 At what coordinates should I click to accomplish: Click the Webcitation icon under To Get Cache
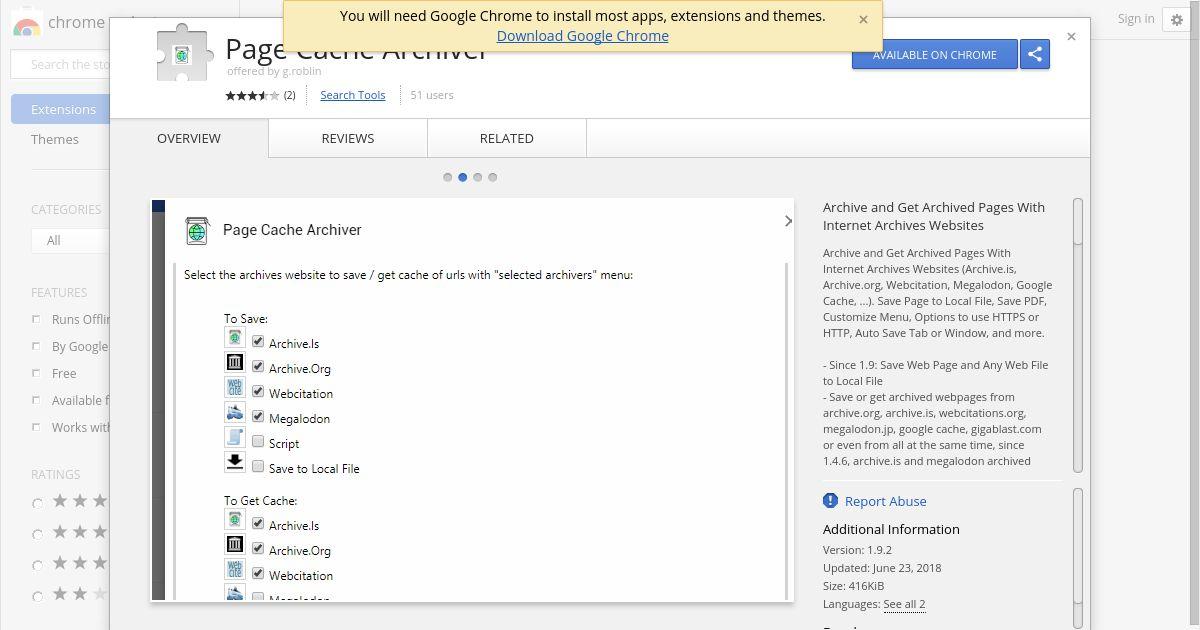tap(234, 569)
